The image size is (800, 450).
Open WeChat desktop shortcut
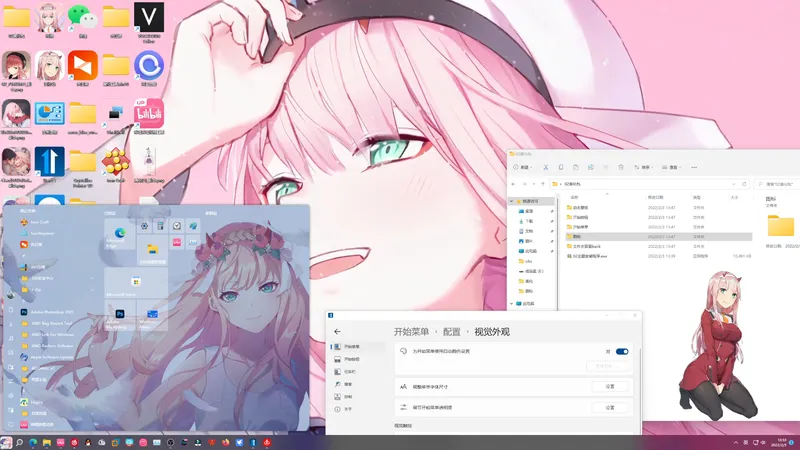pos(83,21)
